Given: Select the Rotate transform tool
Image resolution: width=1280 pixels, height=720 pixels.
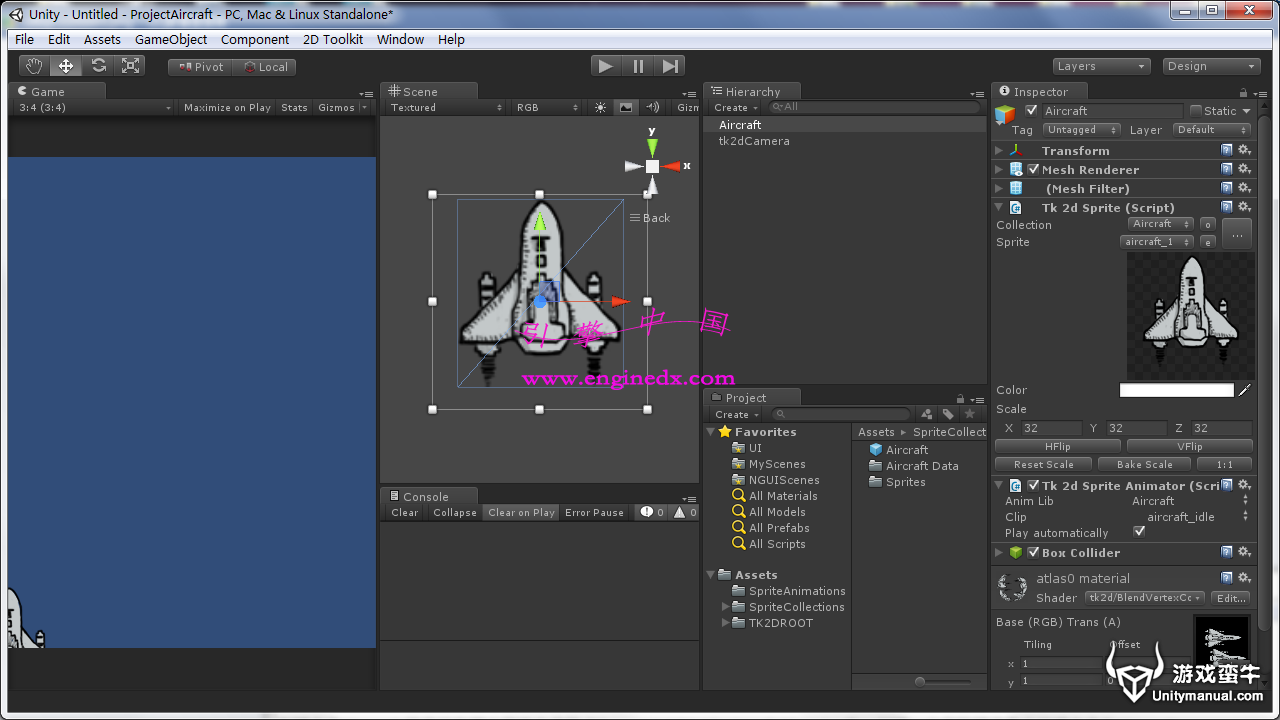Looking at the screenshot, I should [98, 66].
